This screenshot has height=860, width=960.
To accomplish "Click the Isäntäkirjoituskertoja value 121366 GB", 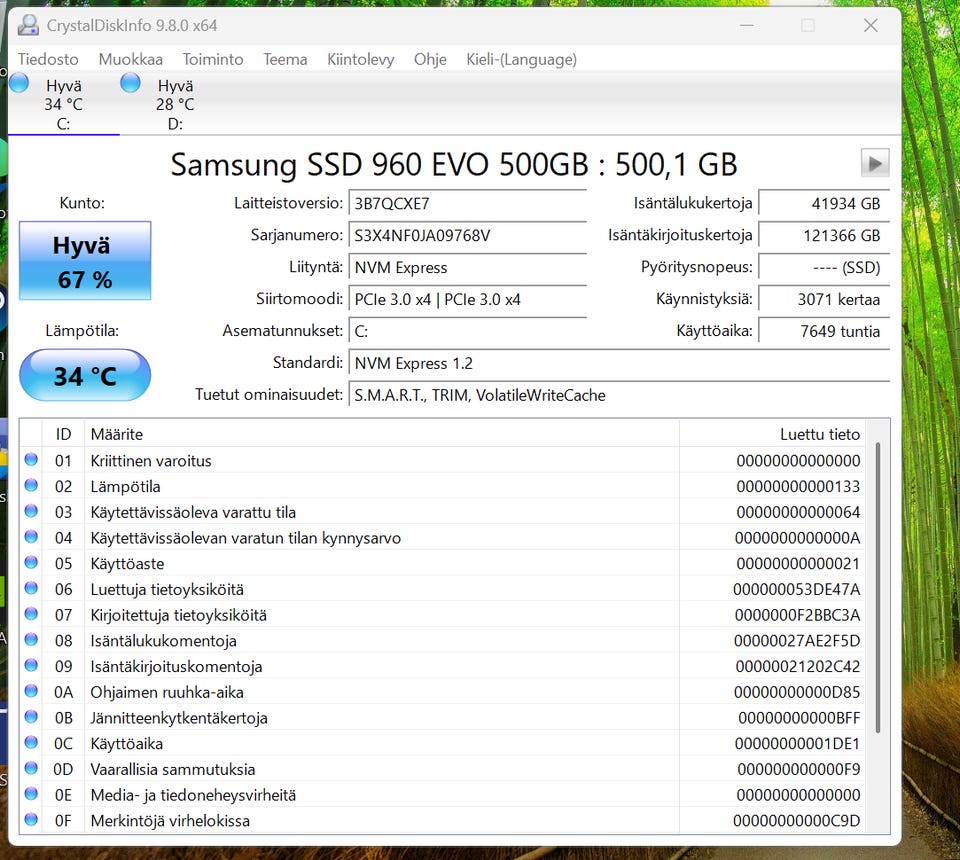I will (x=824, y=235).
